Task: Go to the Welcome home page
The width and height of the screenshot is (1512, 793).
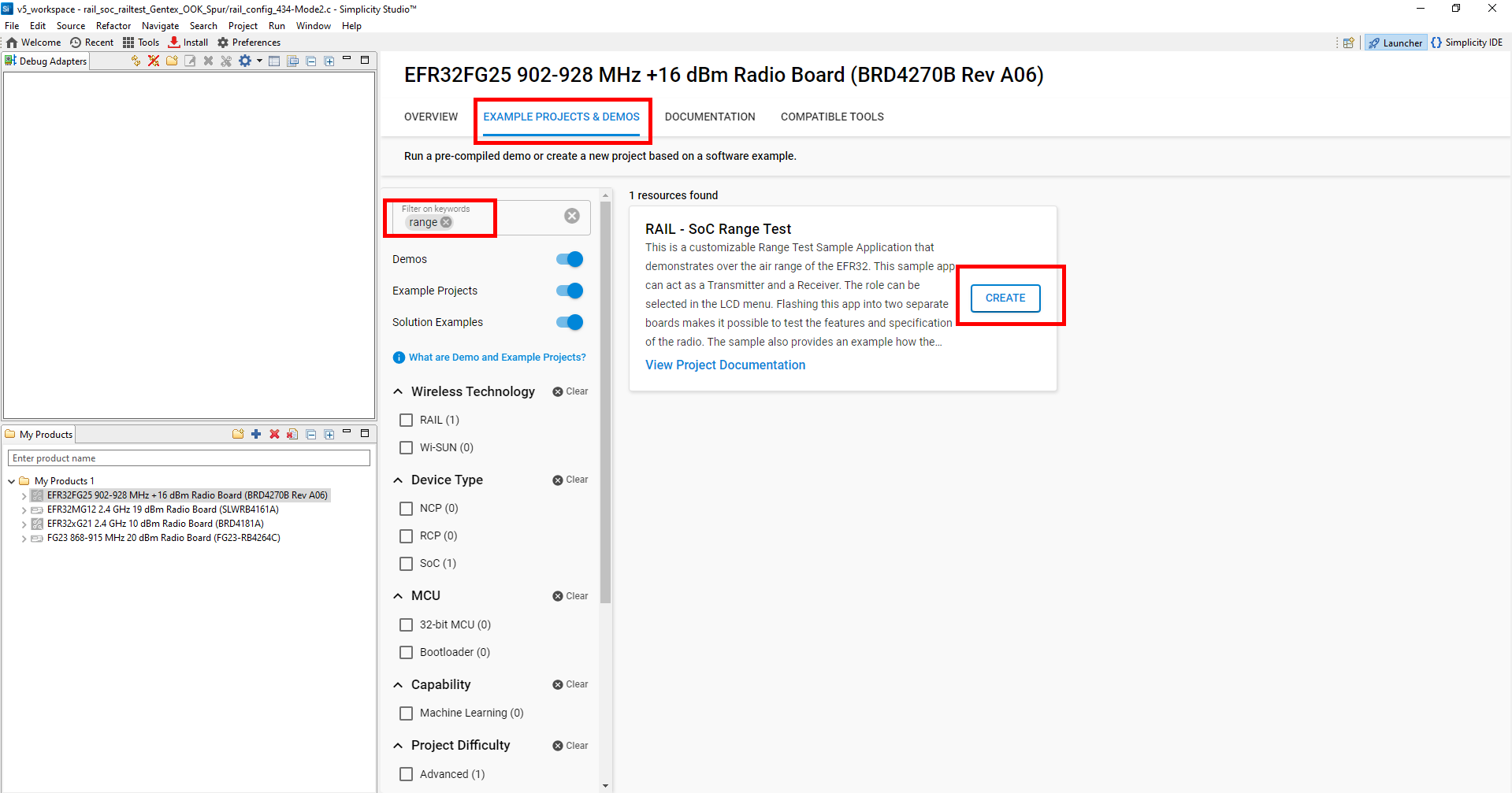Action: 34,43
